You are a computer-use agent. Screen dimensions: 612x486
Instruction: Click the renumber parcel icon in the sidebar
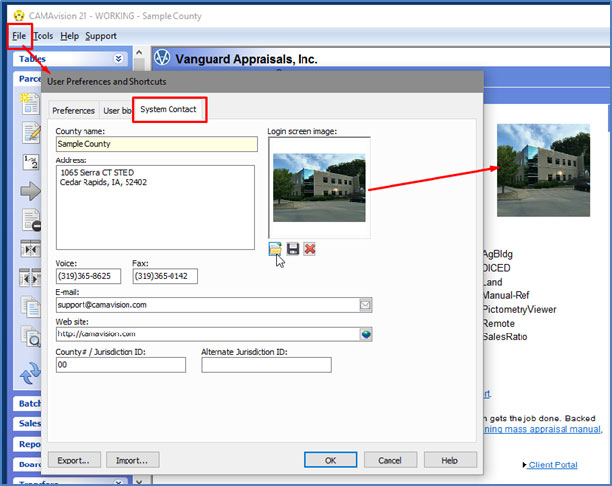[31, 162]
